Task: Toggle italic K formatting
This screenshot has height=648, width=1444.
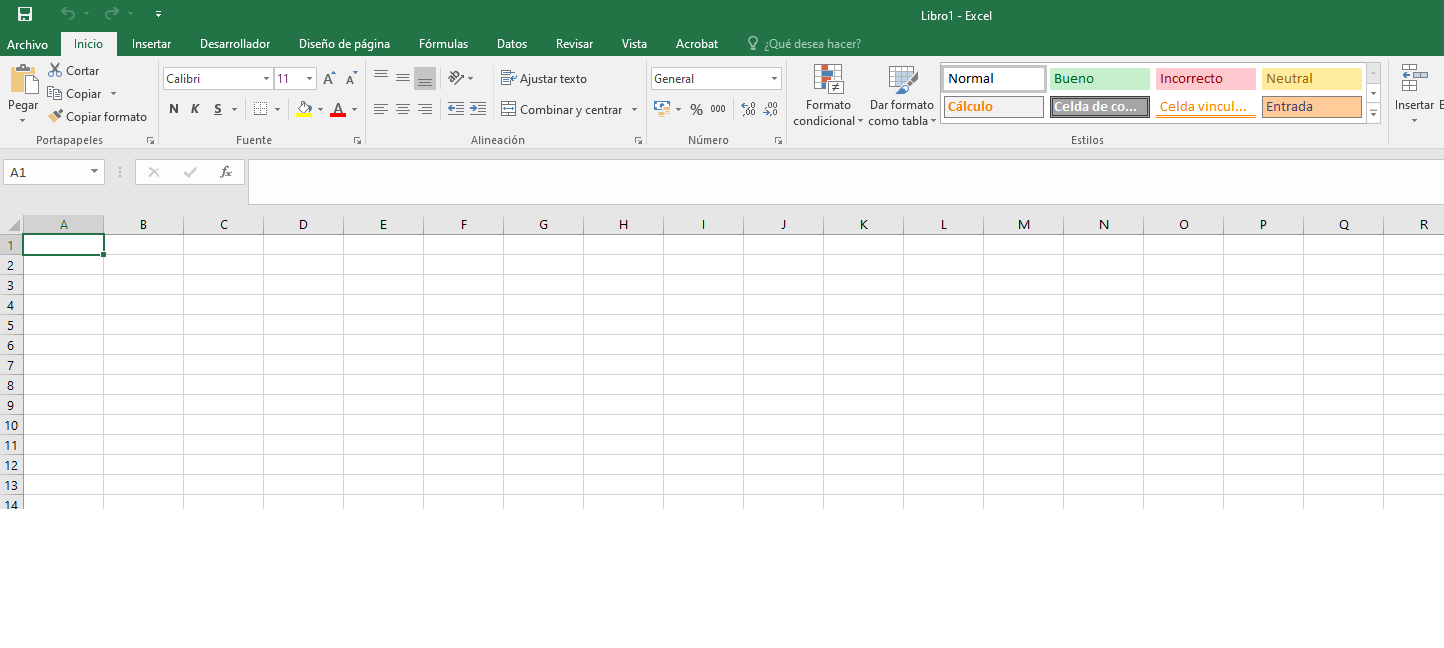Action: [195, 109]
